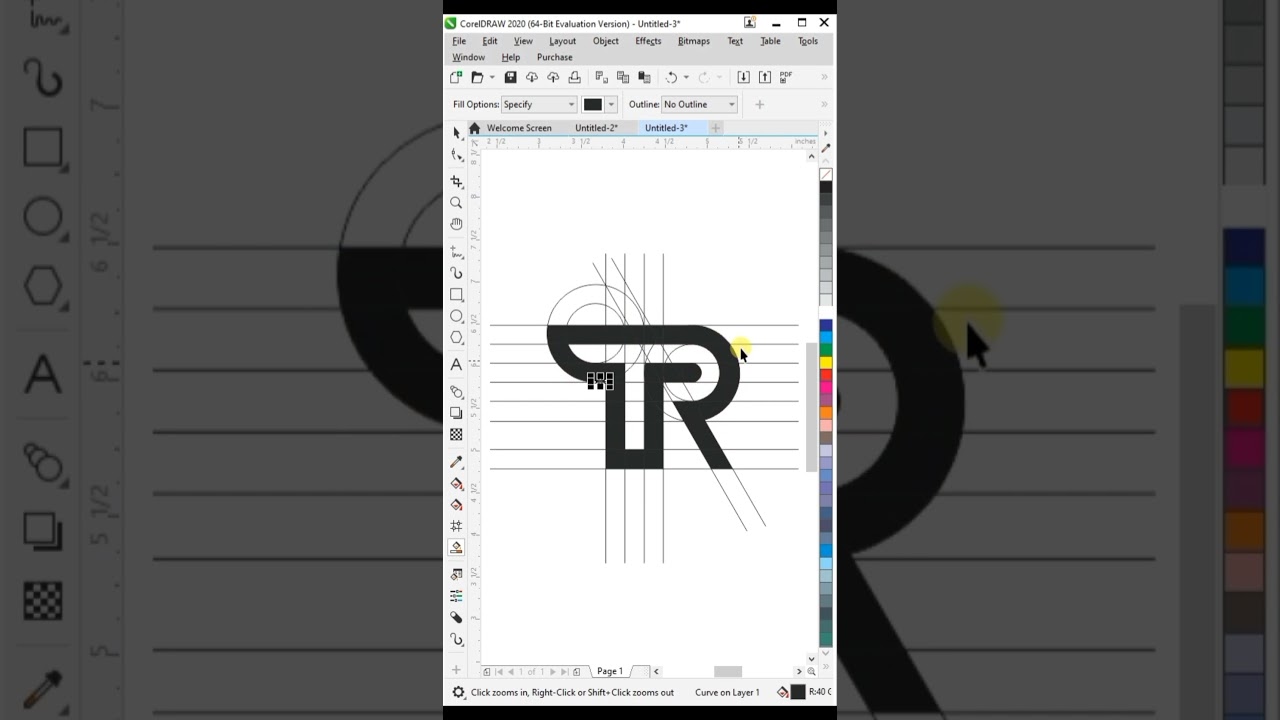
Task: Click the Publish to PDF icon
Action: click(x=786, y=77)
